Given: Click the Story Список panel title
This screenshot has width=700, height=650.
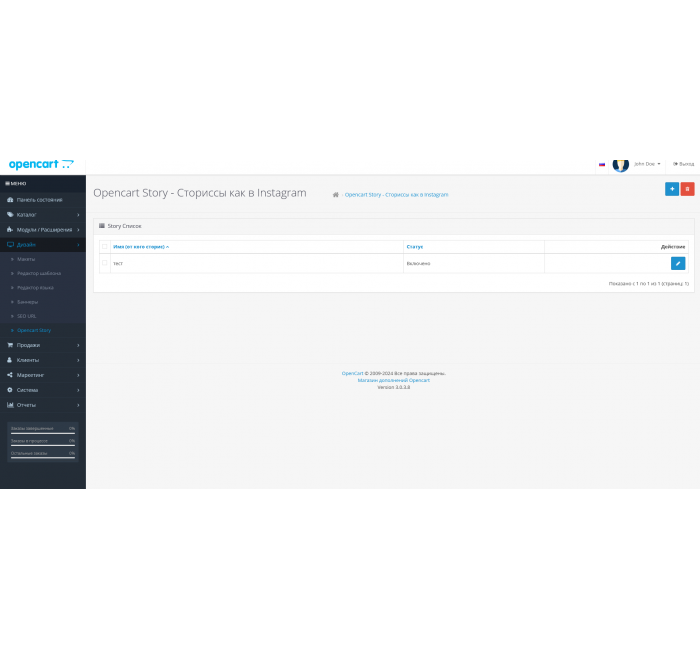Looking at the screenshot, I should tap(124, 226).
